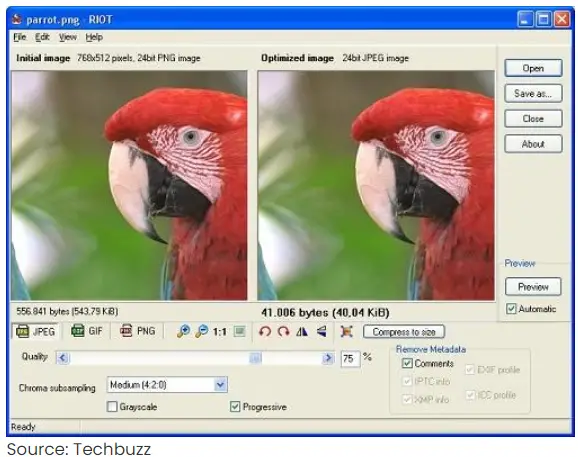The height and width of the screenshot is (457, 578).
Task: Click the Compress to size button
Action: tap(404, 332)
